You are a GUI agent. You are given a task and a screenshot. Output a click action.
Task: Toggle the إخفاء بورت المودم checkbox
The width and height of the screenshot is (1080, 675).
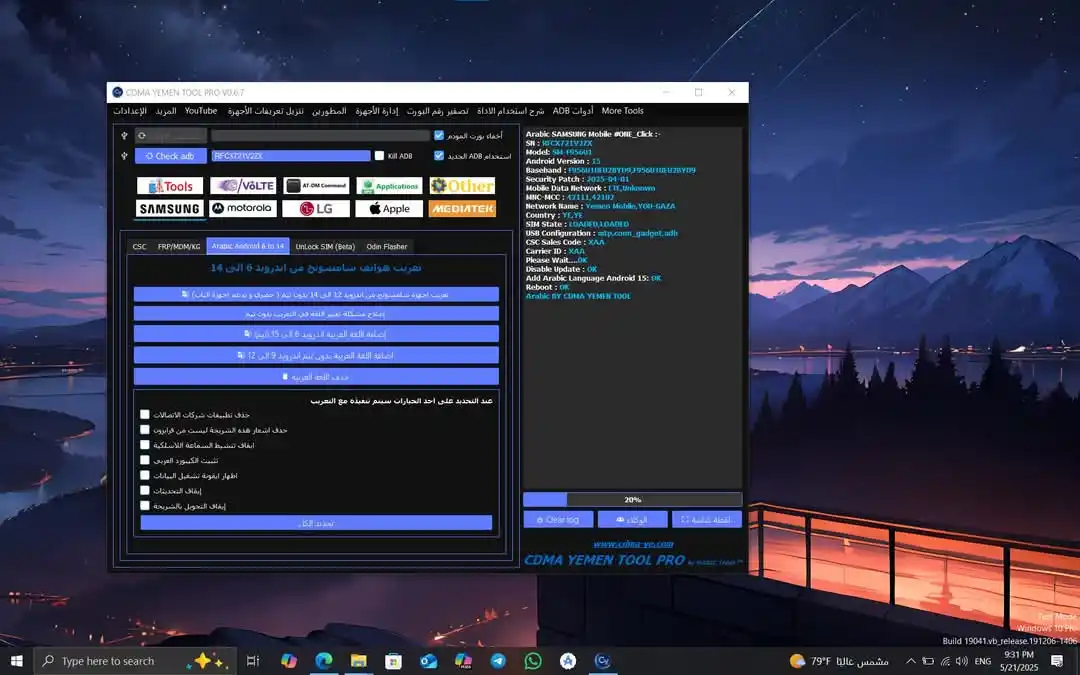click(439, 135)
